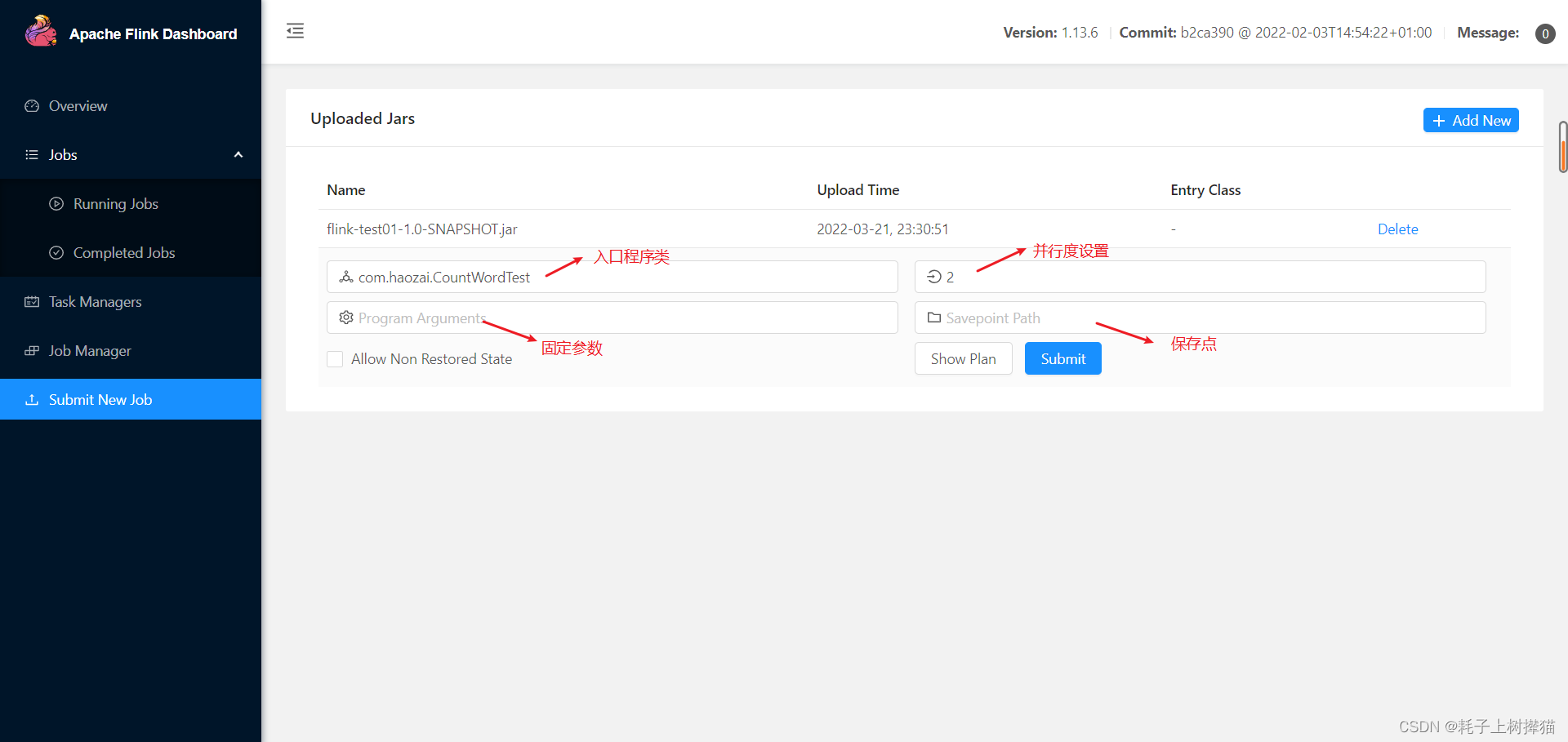Click the Show Plan button
1568x742 pixels.
964,359
